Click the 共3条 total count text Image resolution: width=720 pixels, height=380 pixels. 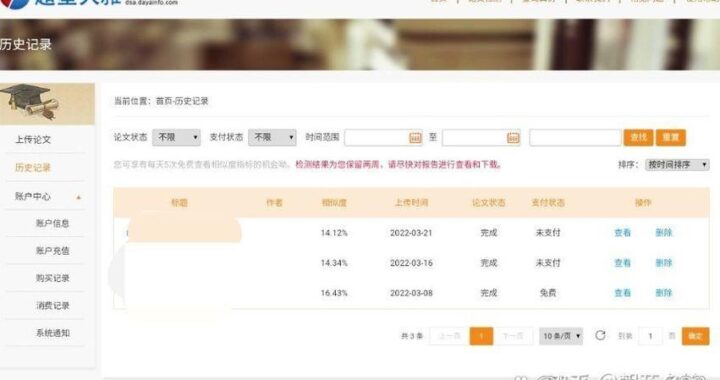pos(412,336)
